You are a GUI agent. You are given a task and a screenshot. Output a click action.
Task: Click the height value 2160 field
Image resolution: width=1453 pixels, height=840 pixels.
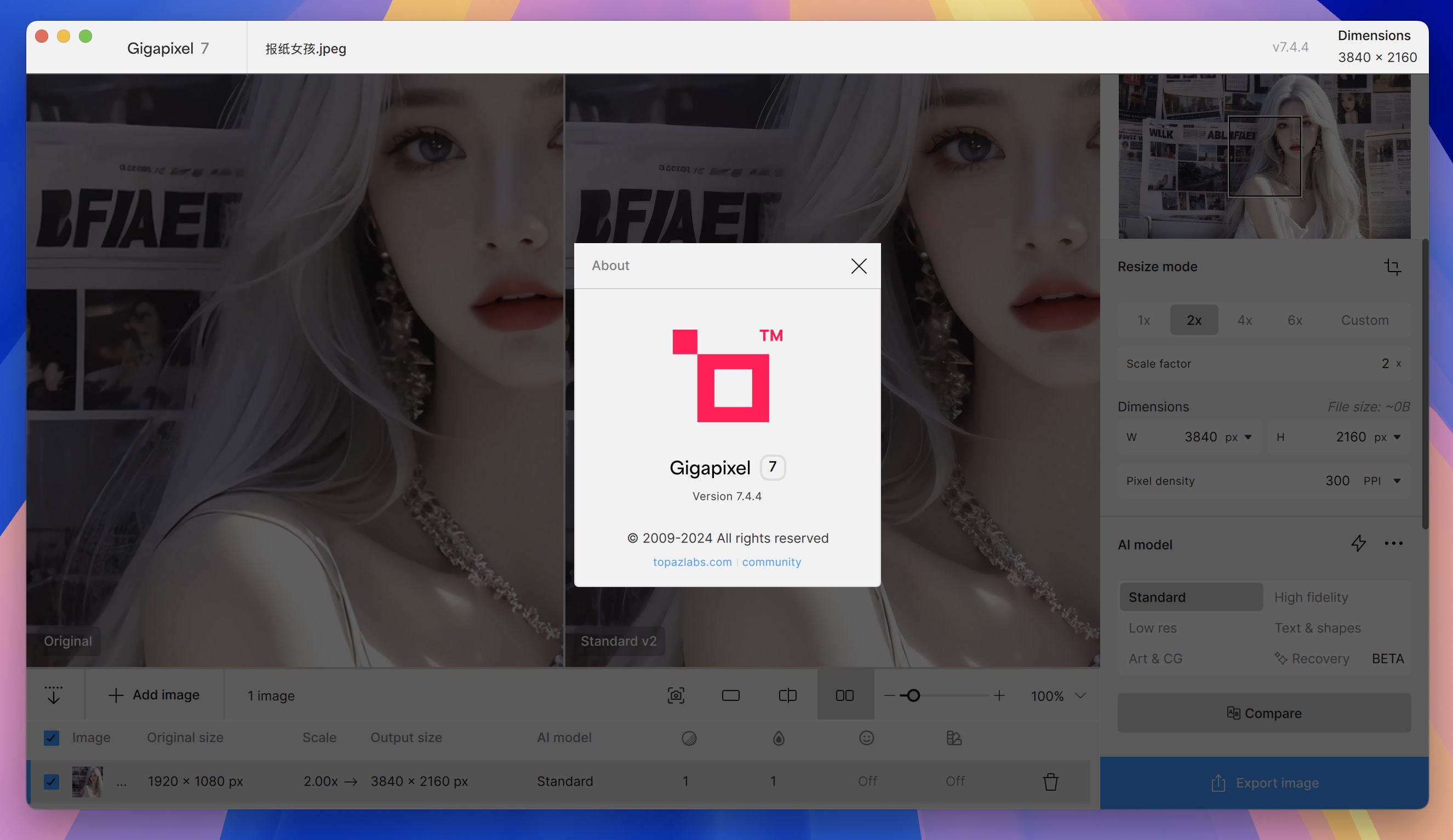point(1351,438)
